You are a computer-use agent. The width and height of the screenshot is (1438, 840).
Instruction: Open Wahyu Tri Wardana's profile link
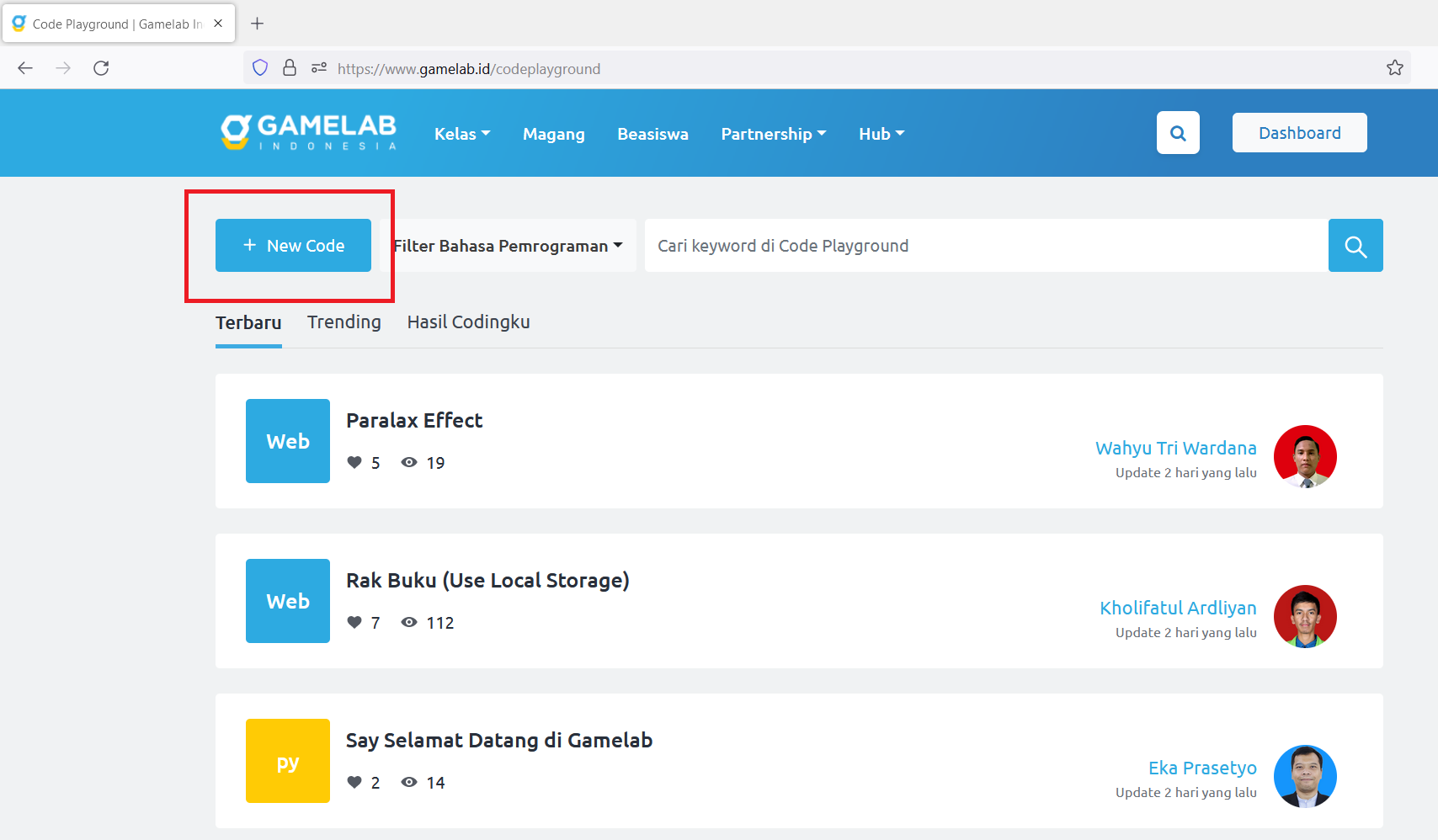coord(1175,448)
